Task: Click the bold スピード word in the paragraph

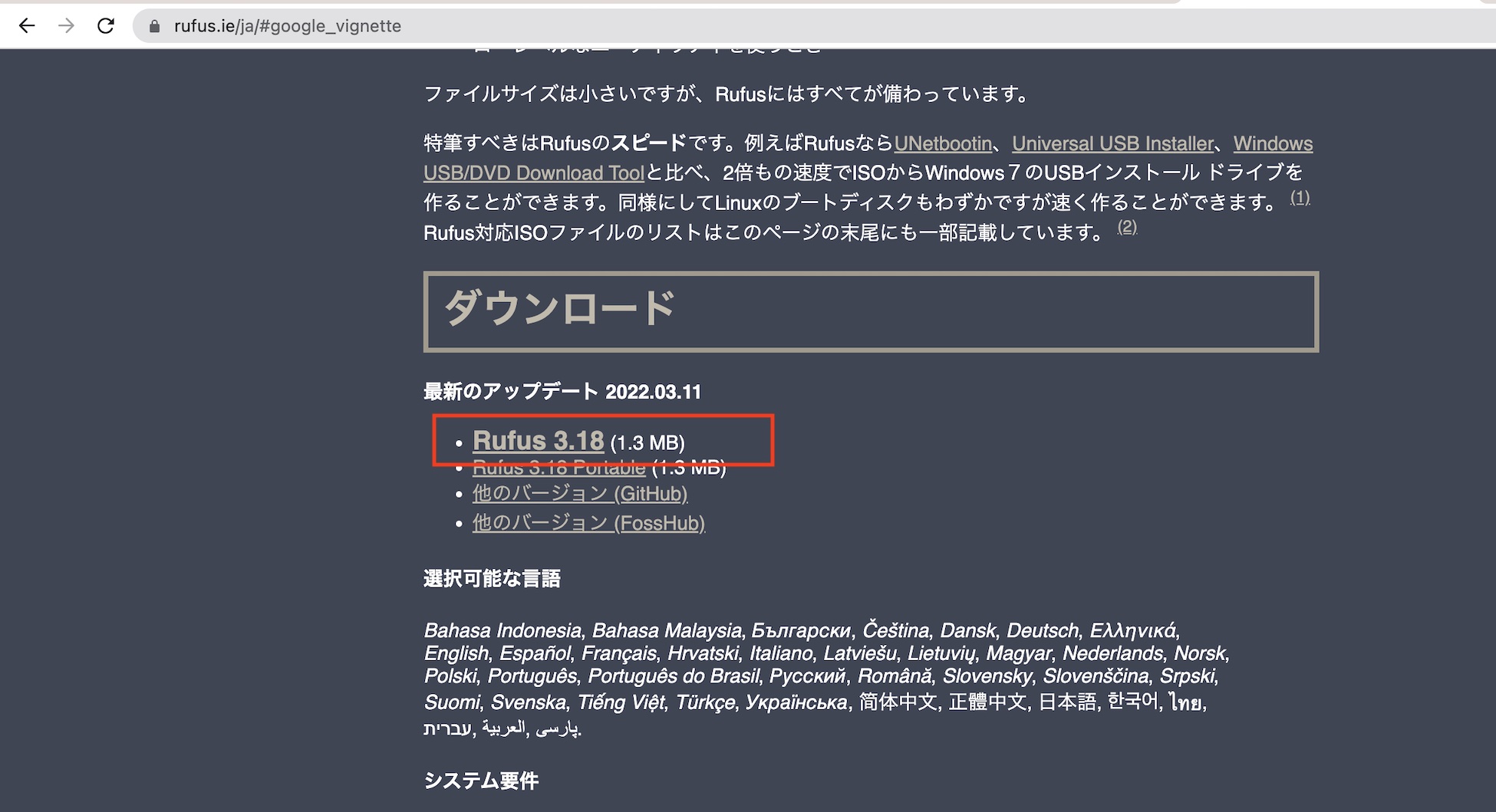Action: (648, 143)
